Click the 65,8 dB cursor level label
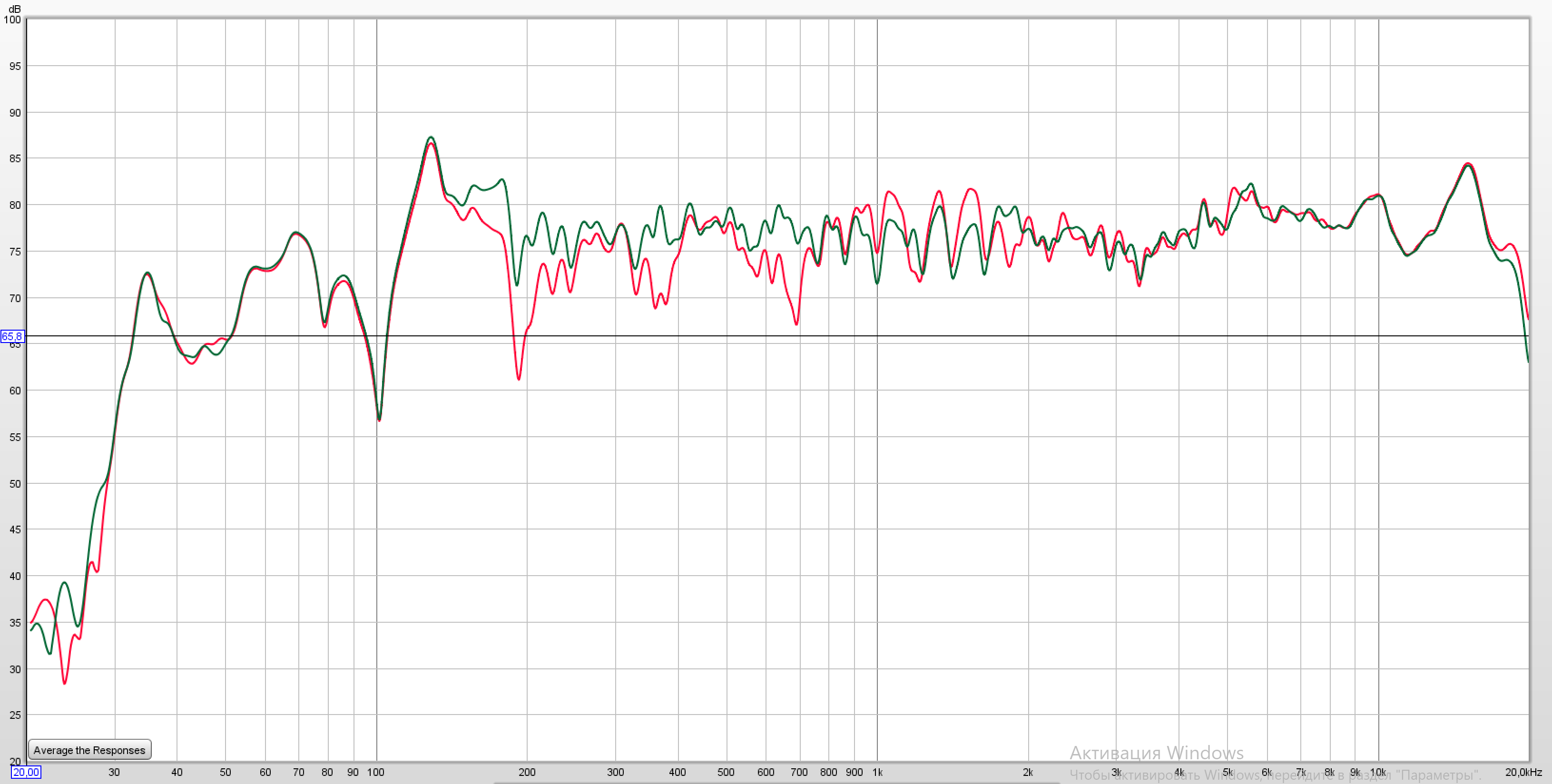 coord(12,336)
